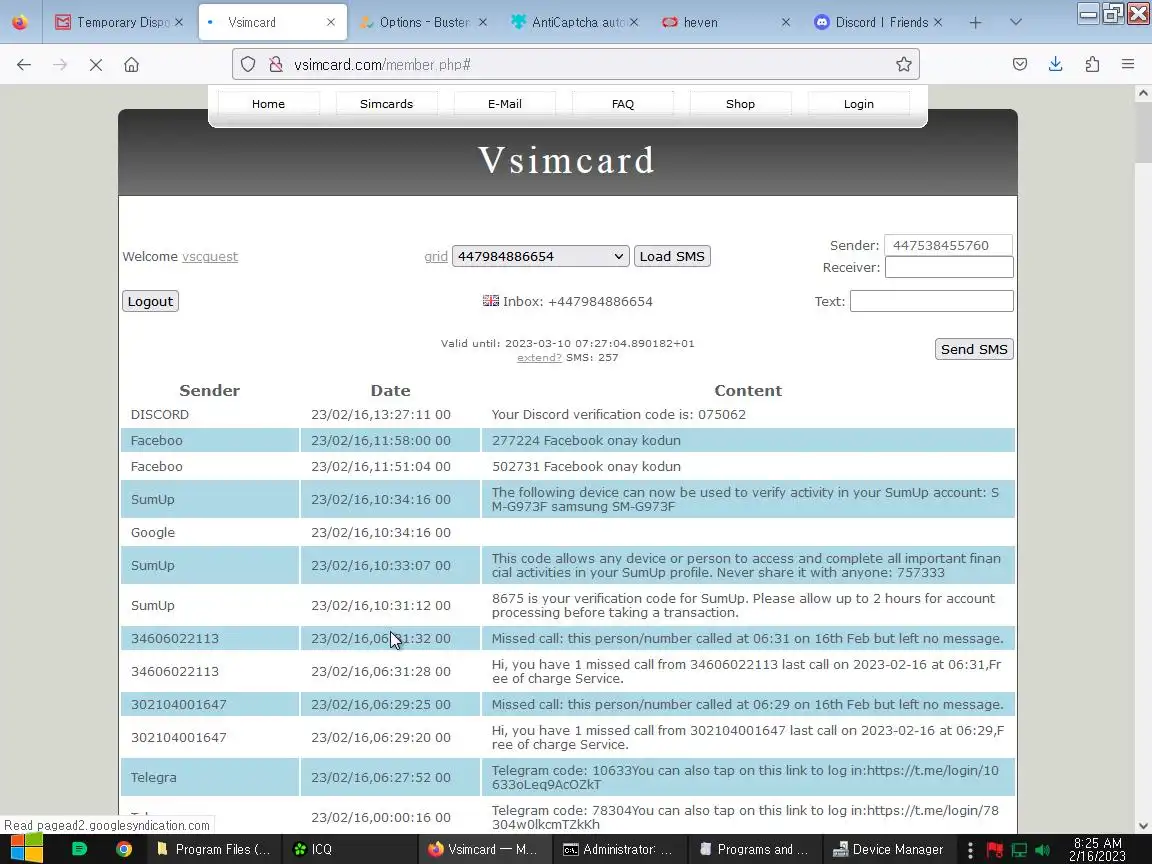Open the Simcards menu item

[x=386, y=104]
